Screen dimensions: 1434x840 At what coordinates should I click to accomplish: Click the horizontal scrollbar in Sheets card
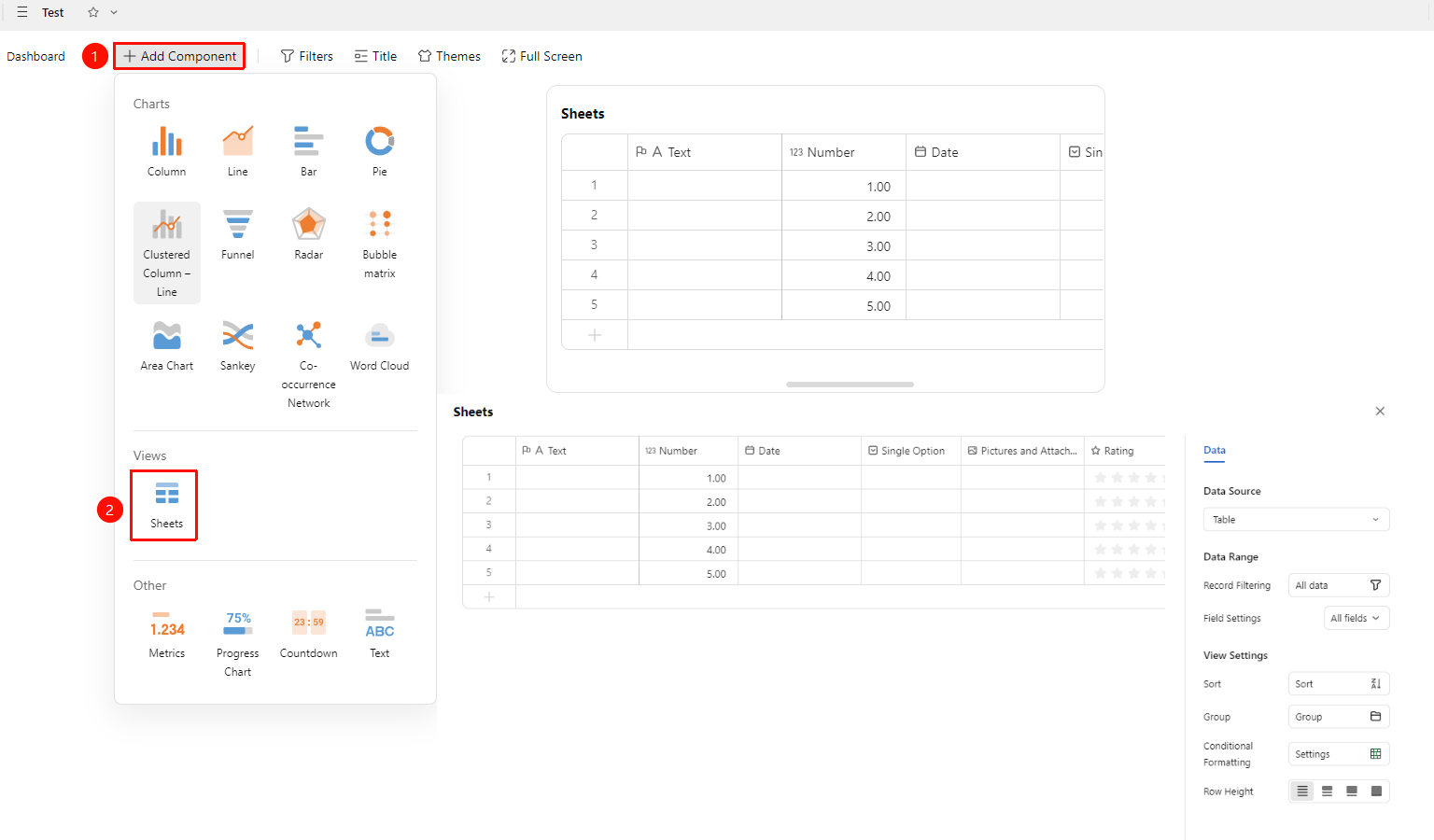850,385
